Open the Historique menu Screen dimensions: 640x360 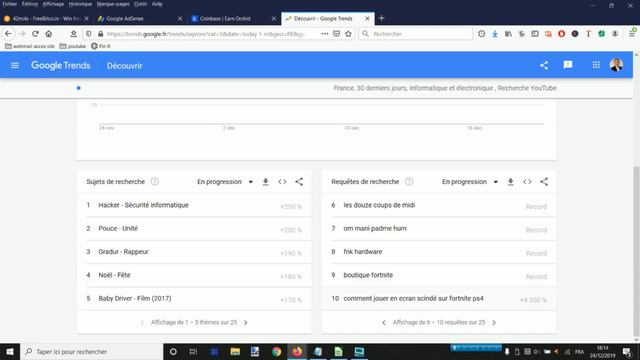point(80,4)
